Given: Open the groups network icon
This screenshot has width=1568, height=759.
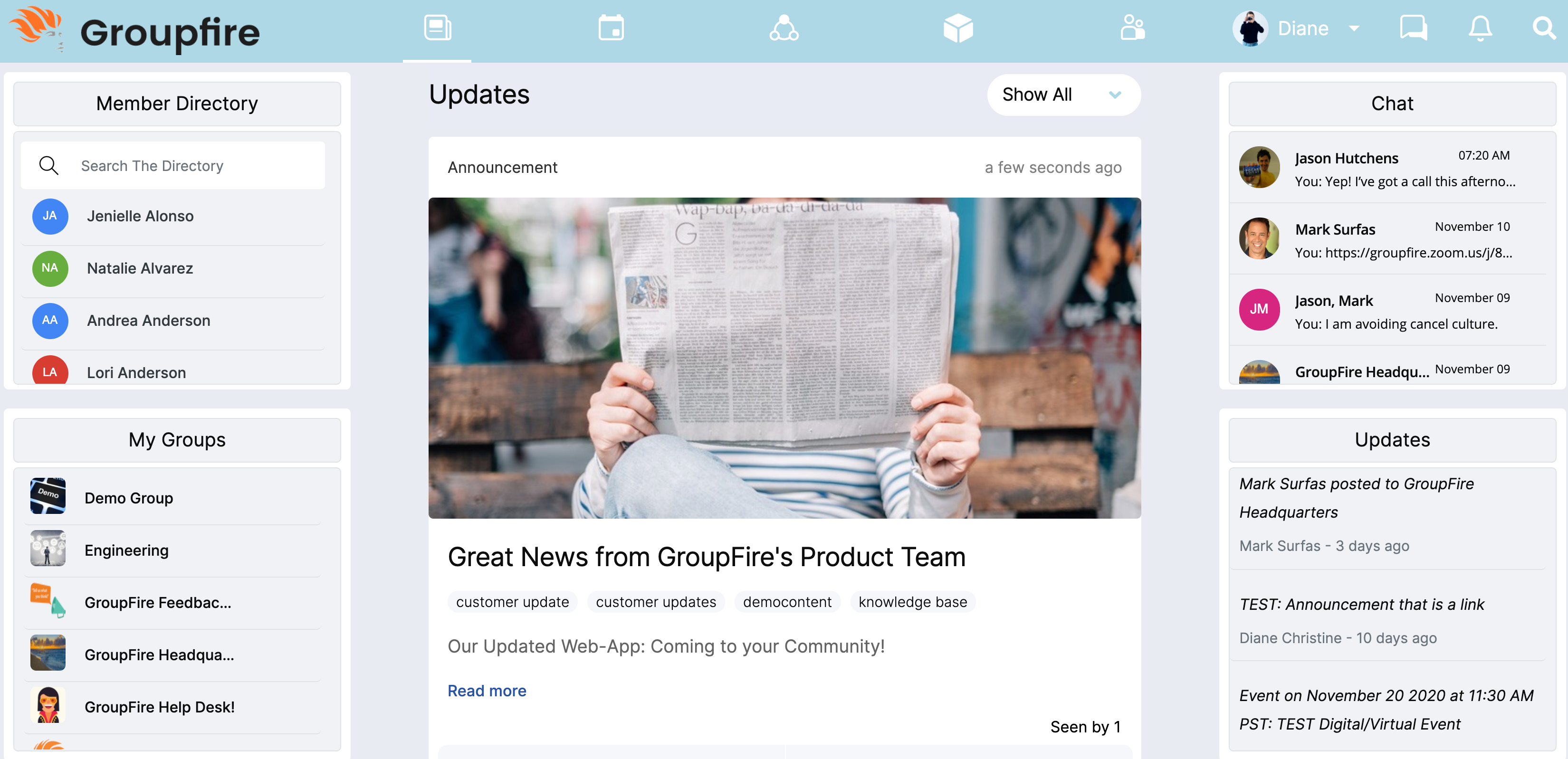Looking at the screenshot, I should (784, 28).
